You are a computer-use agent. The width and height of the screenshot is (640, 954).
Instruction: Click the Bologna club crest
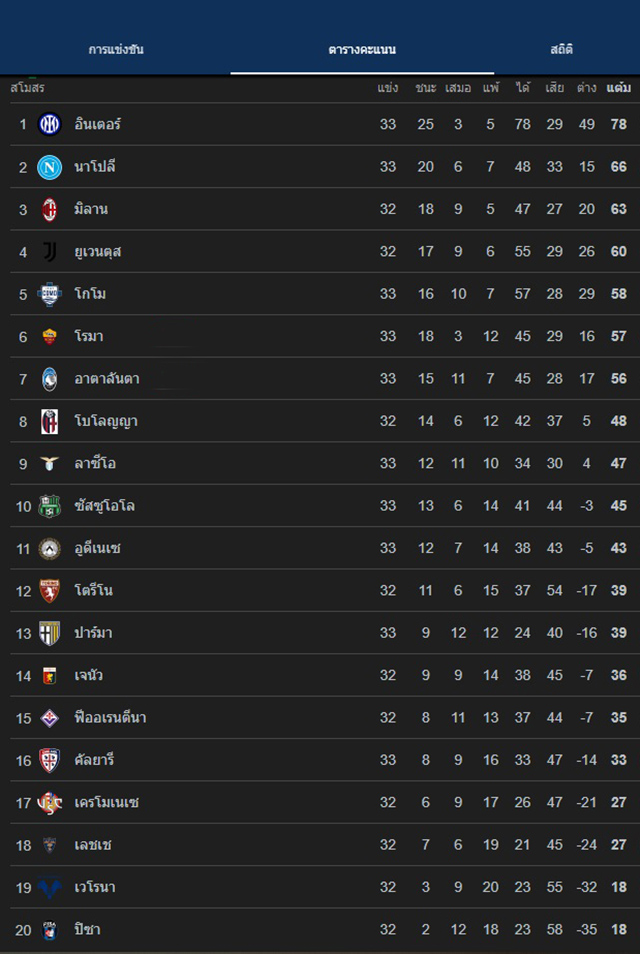point(49,421)
